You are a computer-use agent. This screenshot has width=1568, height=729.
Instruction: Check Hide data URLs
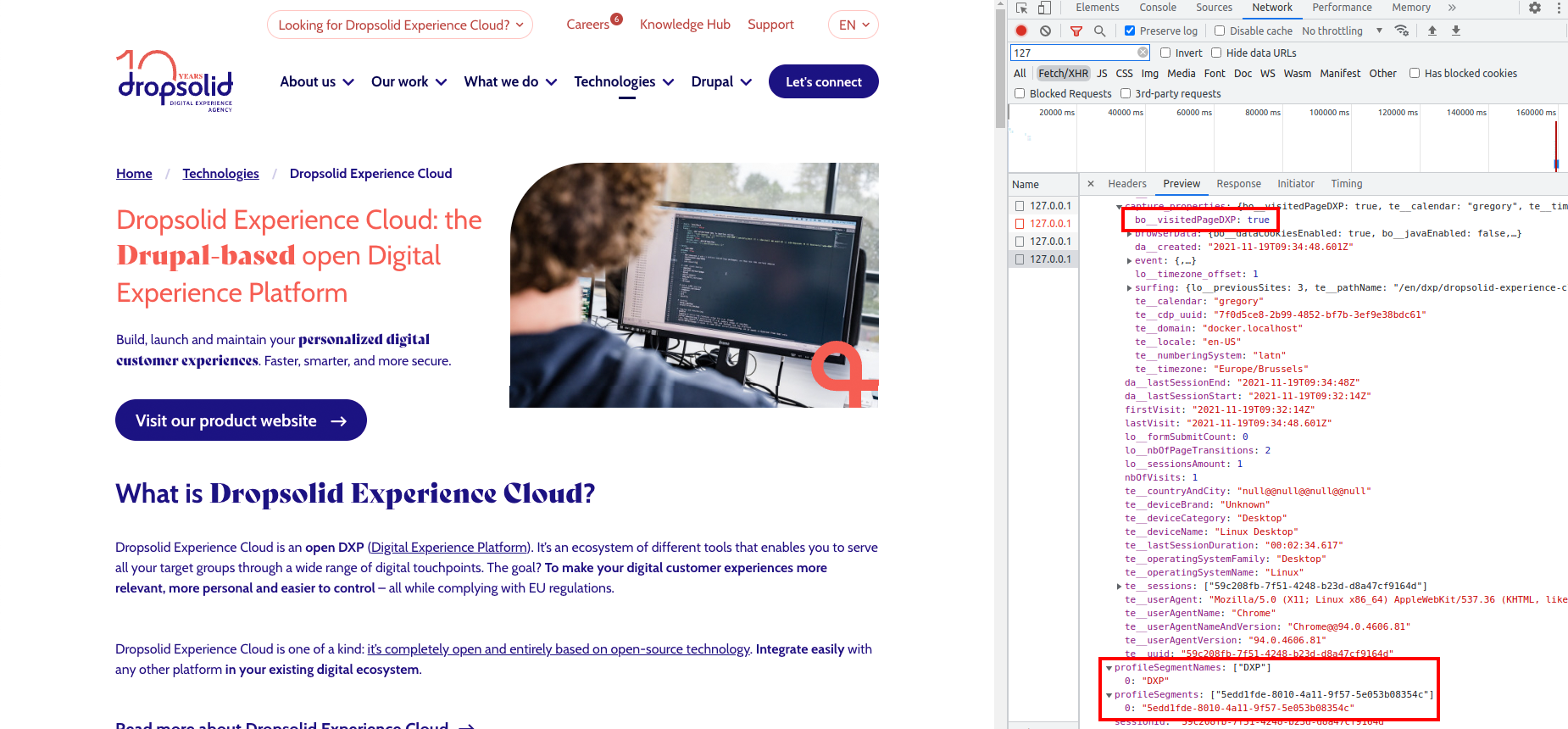(1216, 53)
